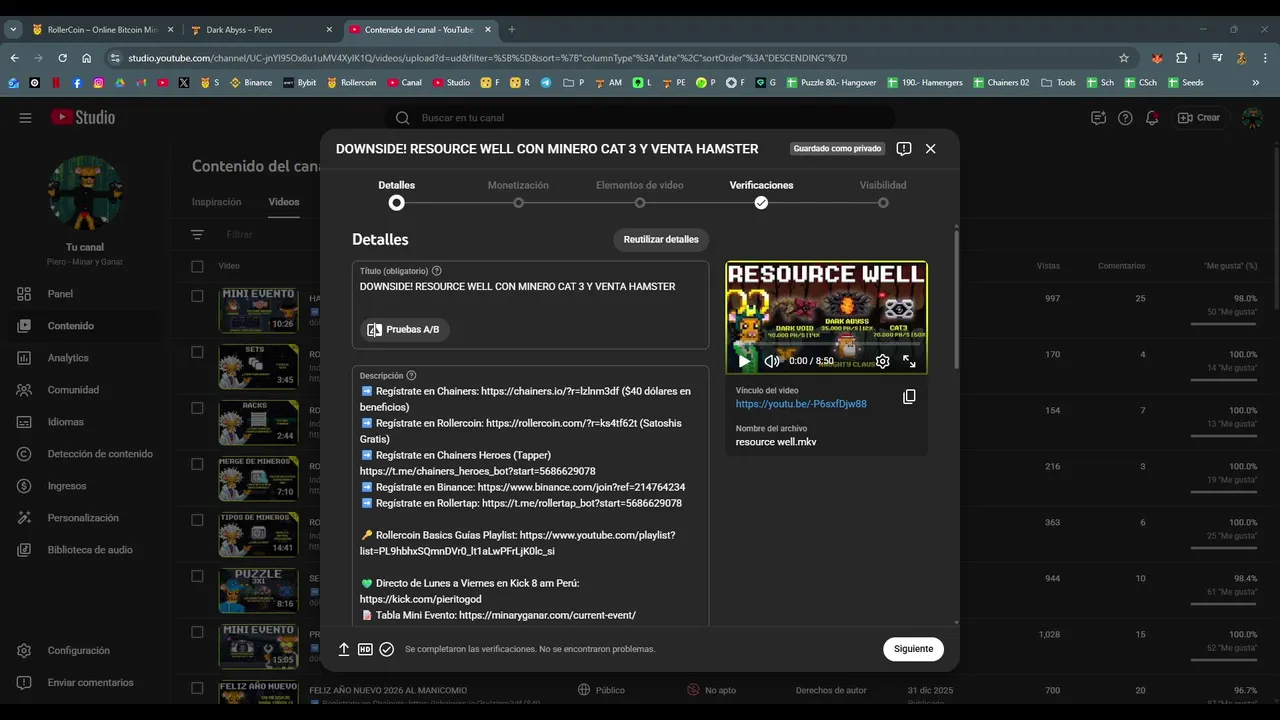Click the Siguiente button
This screenshot has height=720, width=1280.
pos(913,649)
